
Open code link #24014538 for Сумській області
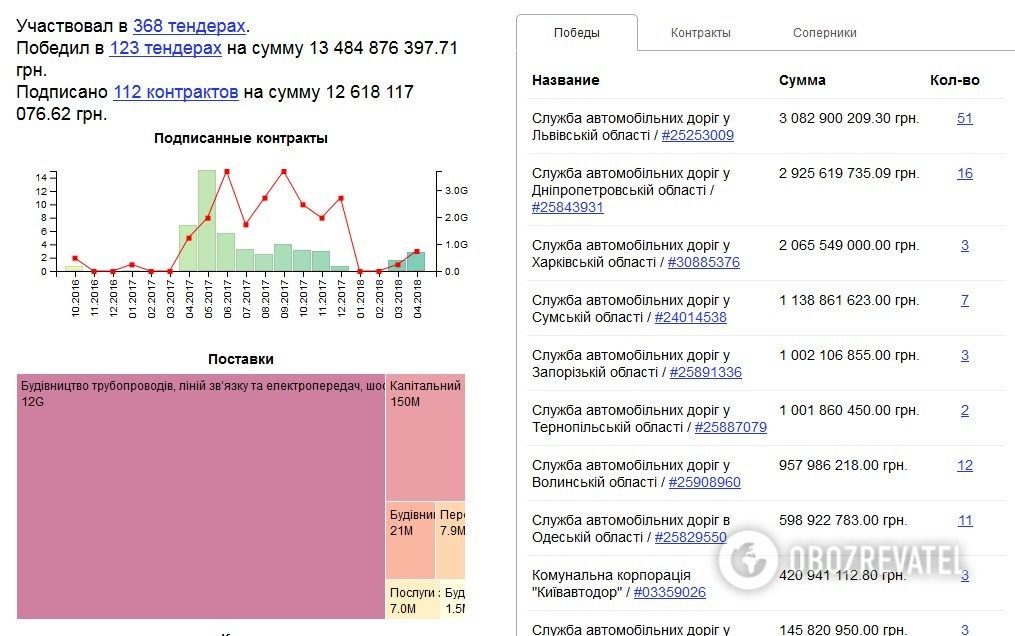pos(690,317)
